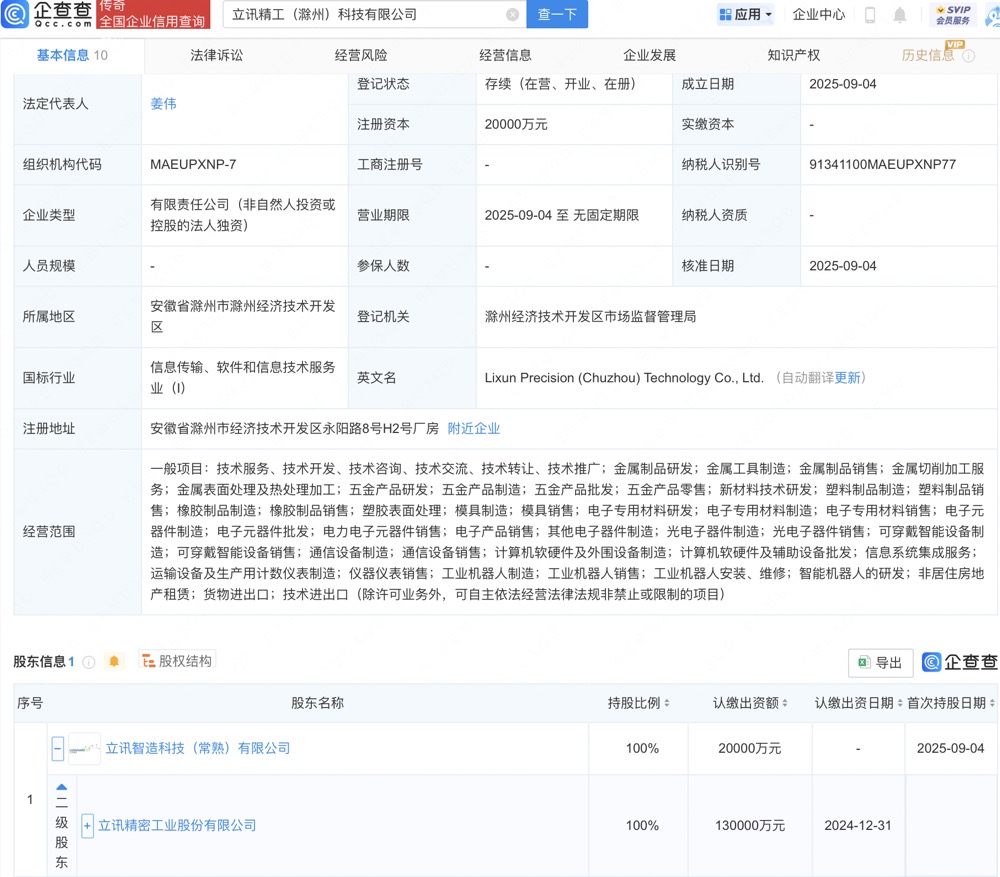1000x877 pixels.
Task: Expand the 立讯精密工业 shareholder row
Action: pos(88,826)
